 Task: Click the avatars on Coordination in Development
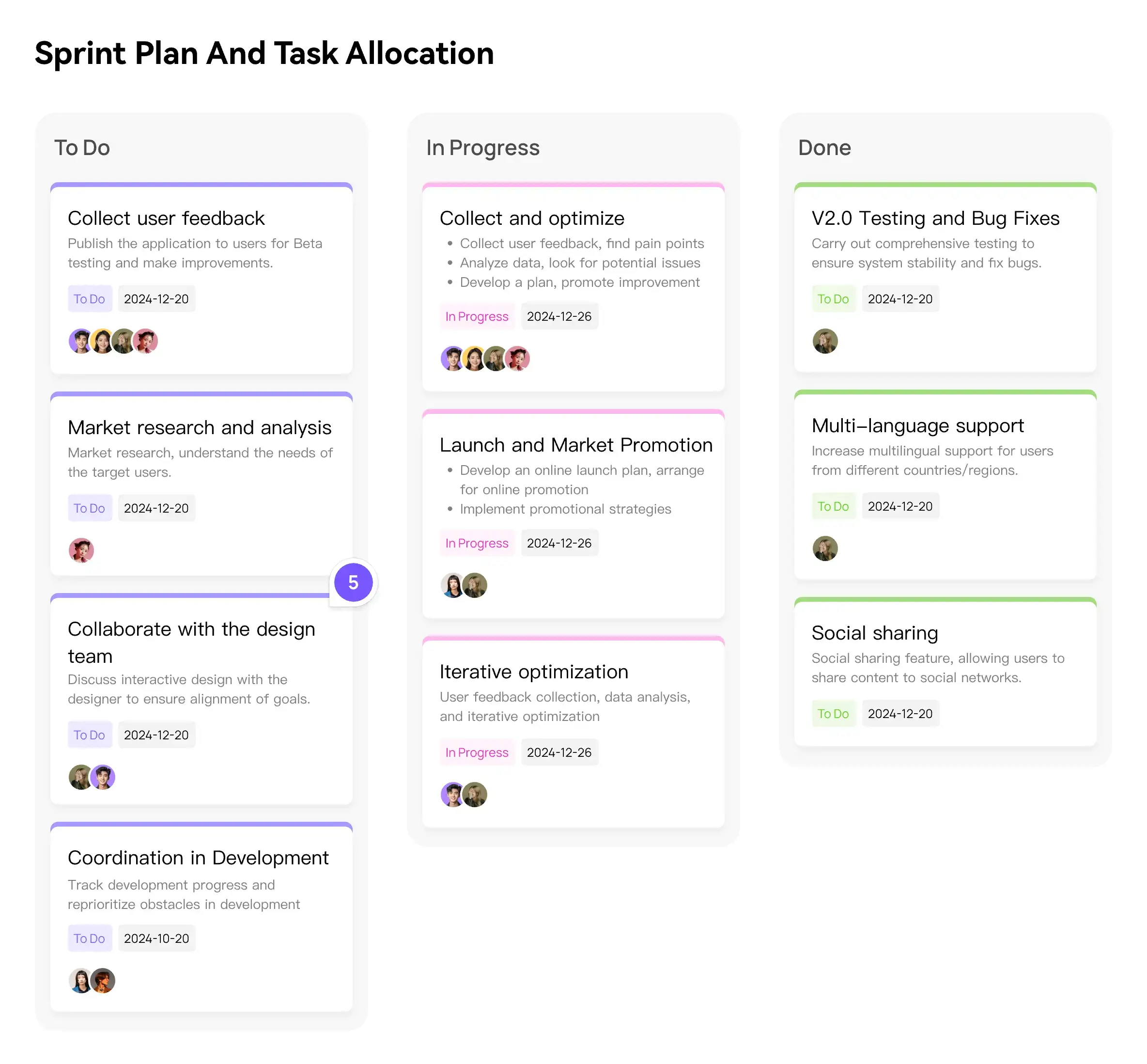coord(92,981)
